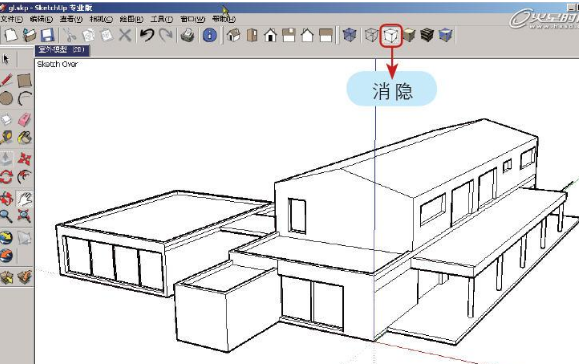
Task: Select the Zoom magnifier tool
Action: pos(6,216)
